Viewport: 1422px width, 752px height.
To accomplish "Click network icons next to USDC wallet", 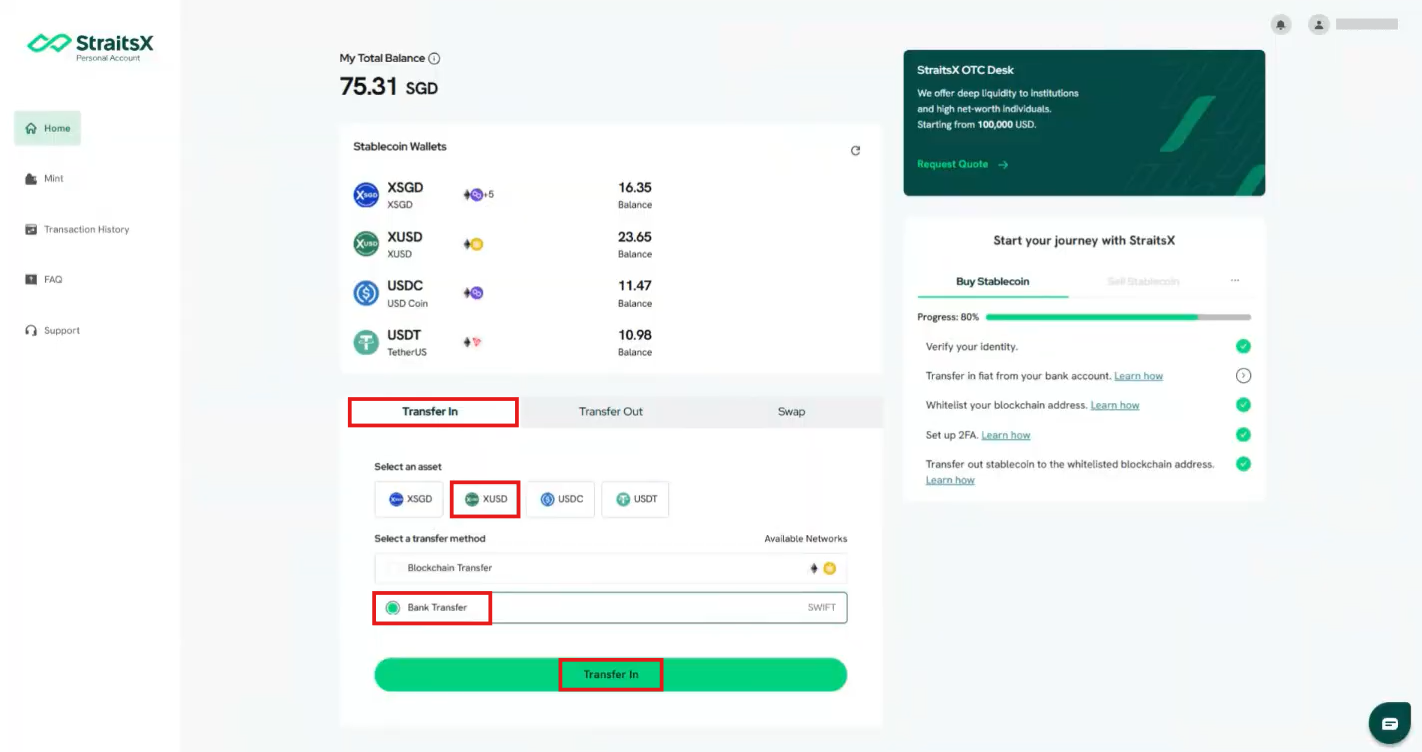I will (x=473, y=293).
